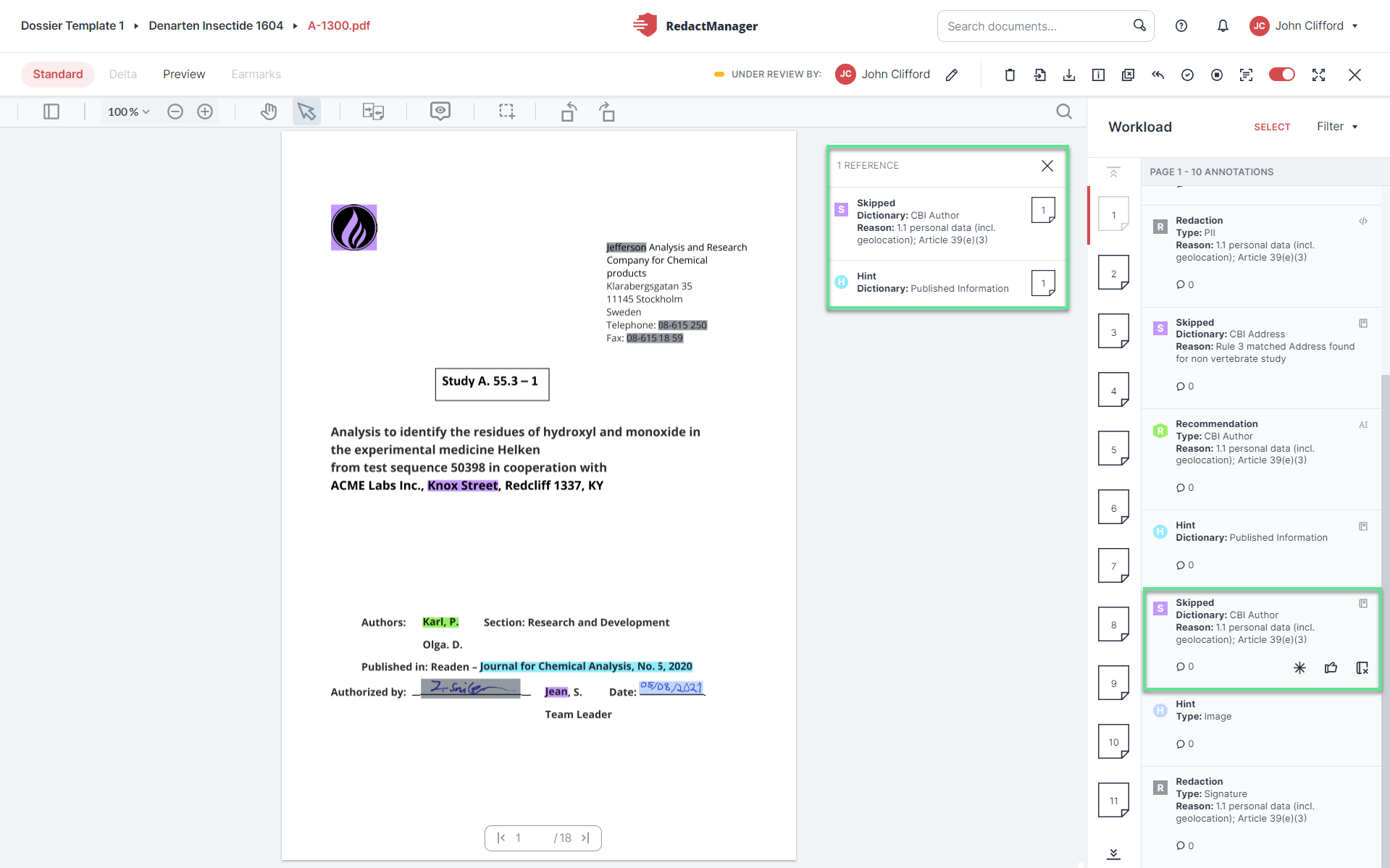This screenshot has height=868, width=1390.
Task: Go to last page in pager
Action: click(585, 838)
